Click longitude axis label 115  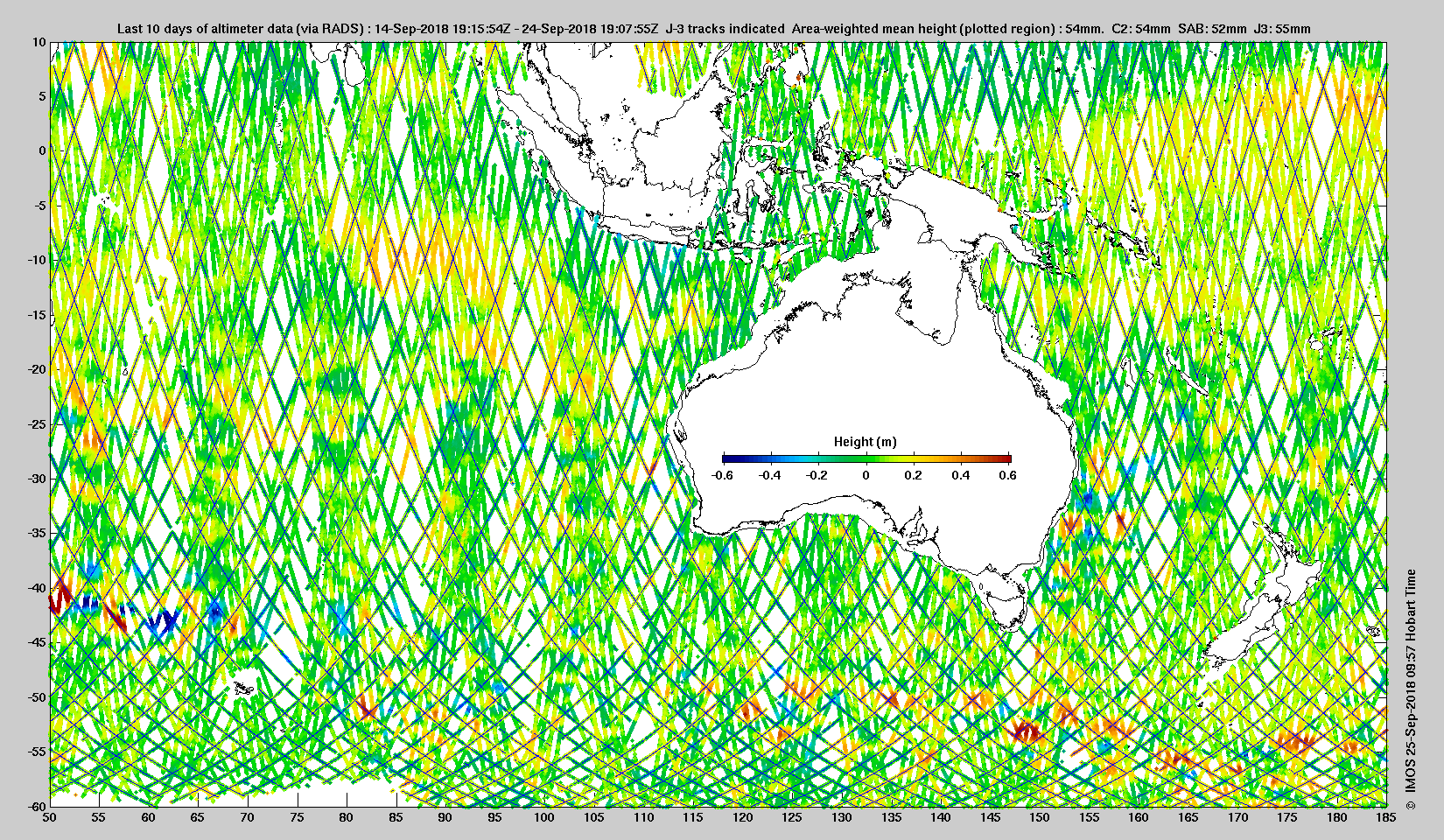tap(693, 817)
